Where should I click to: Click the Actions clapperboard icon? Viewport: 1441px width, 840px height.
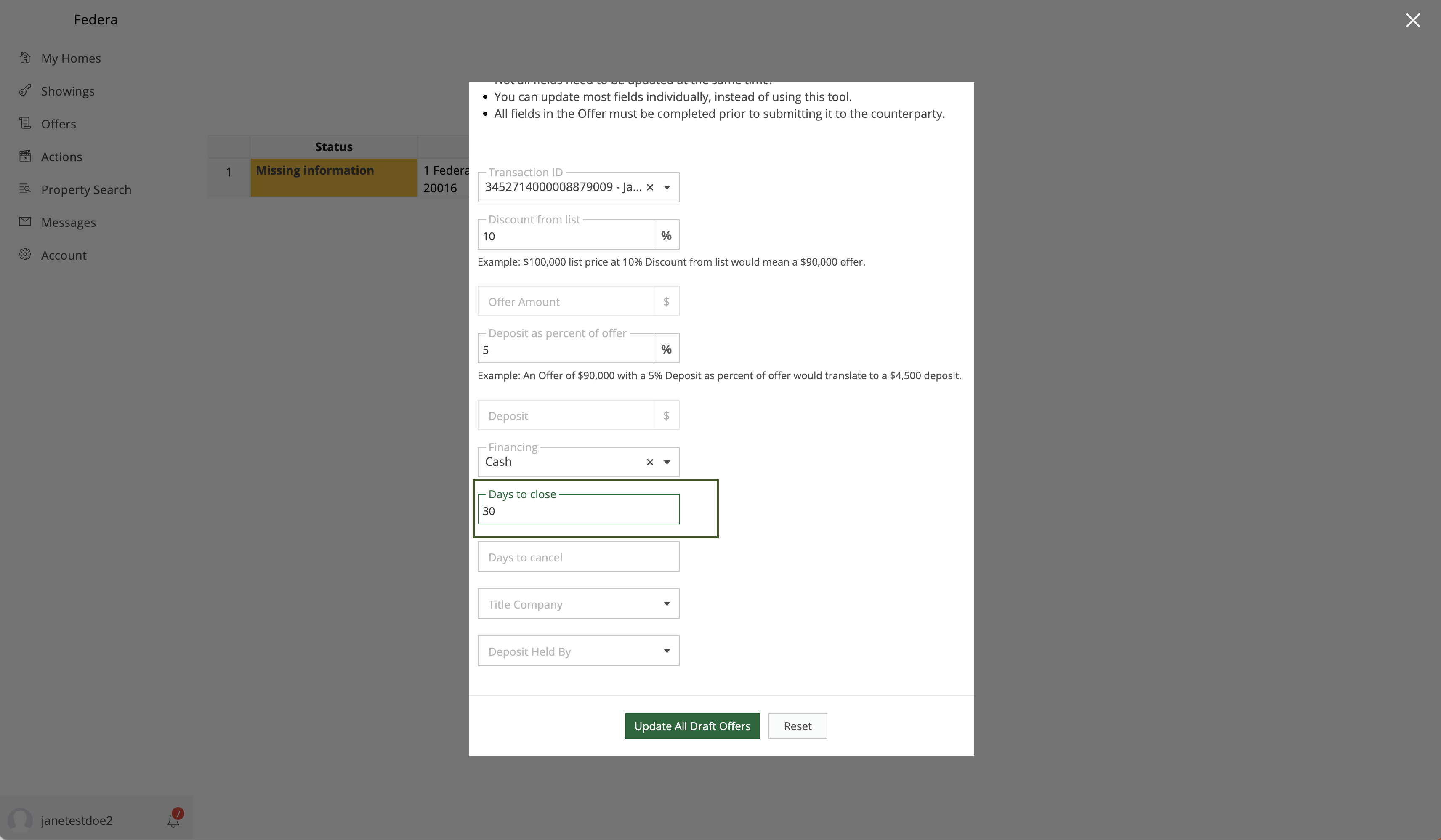(x=25, y=156)
